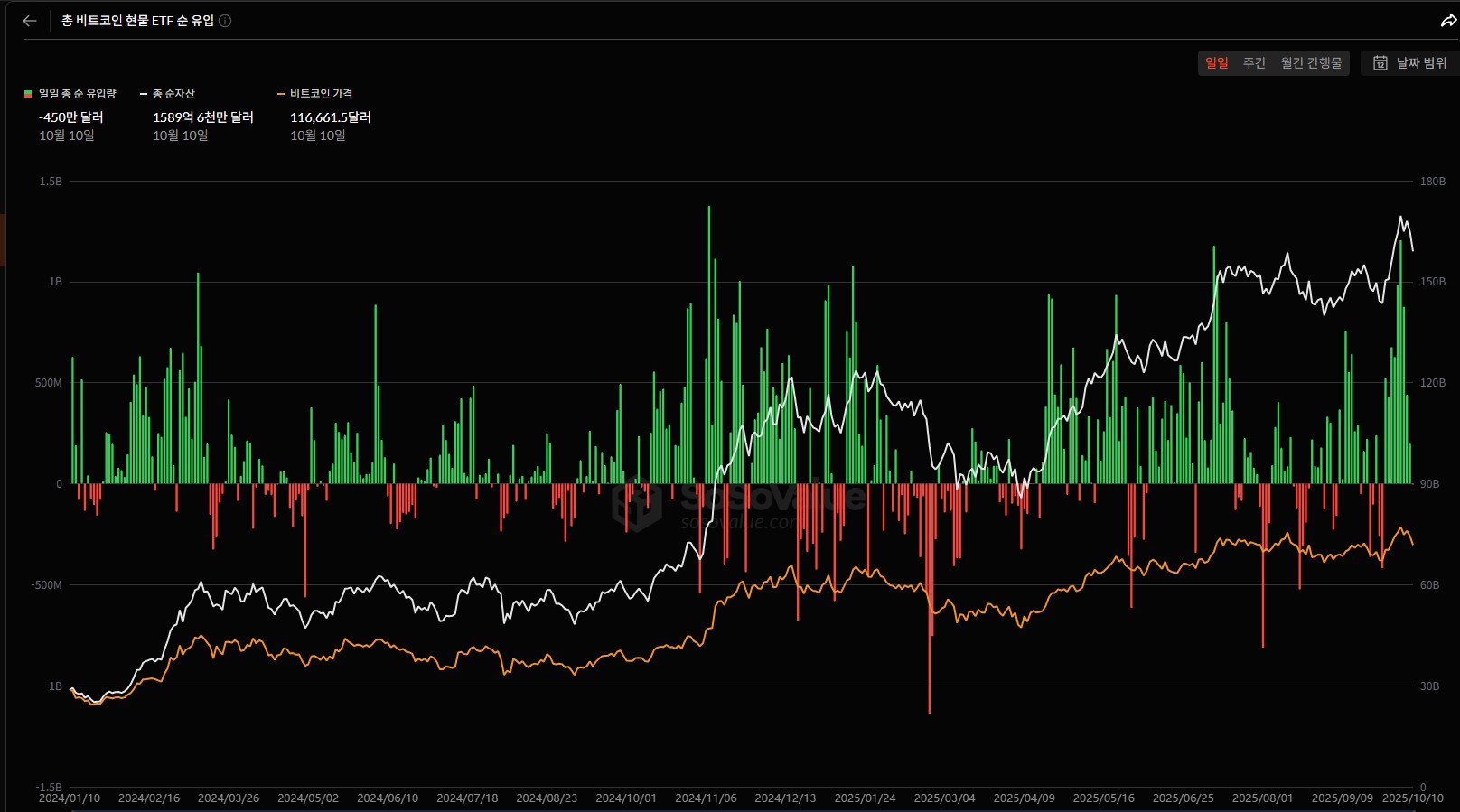Click the 2024/10/01 x-axis date label
Viewport: 1460px width, 812px height.
(626, 798)
